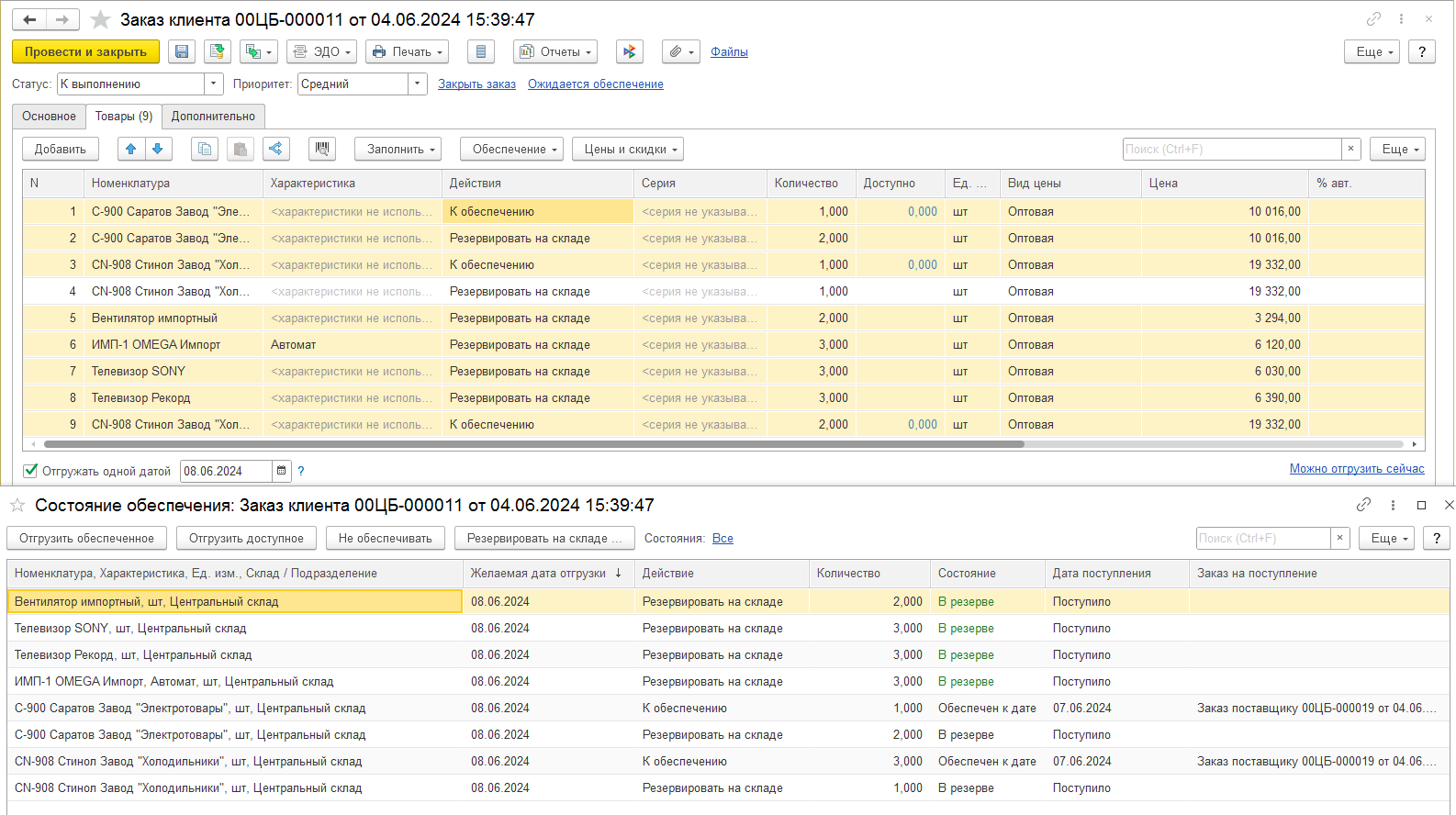Click the Закрыть заказ link
The image size is (1456, 815).
[x=476, y=84]
